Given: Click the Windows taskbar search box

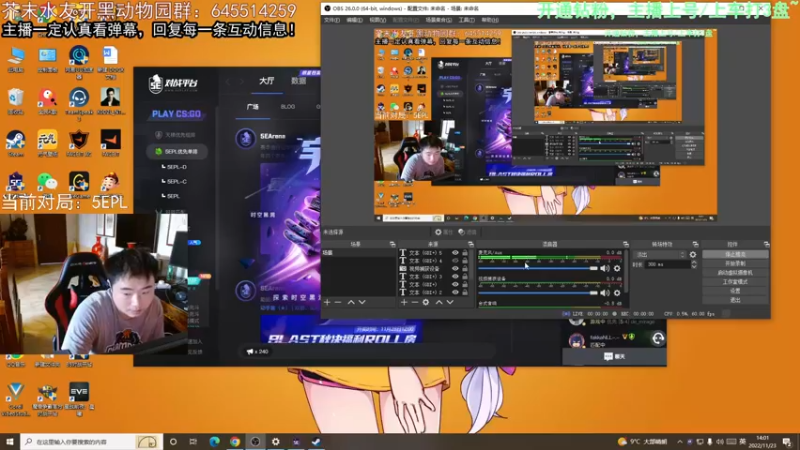Looking at the screenshot, I should [92, 441].
